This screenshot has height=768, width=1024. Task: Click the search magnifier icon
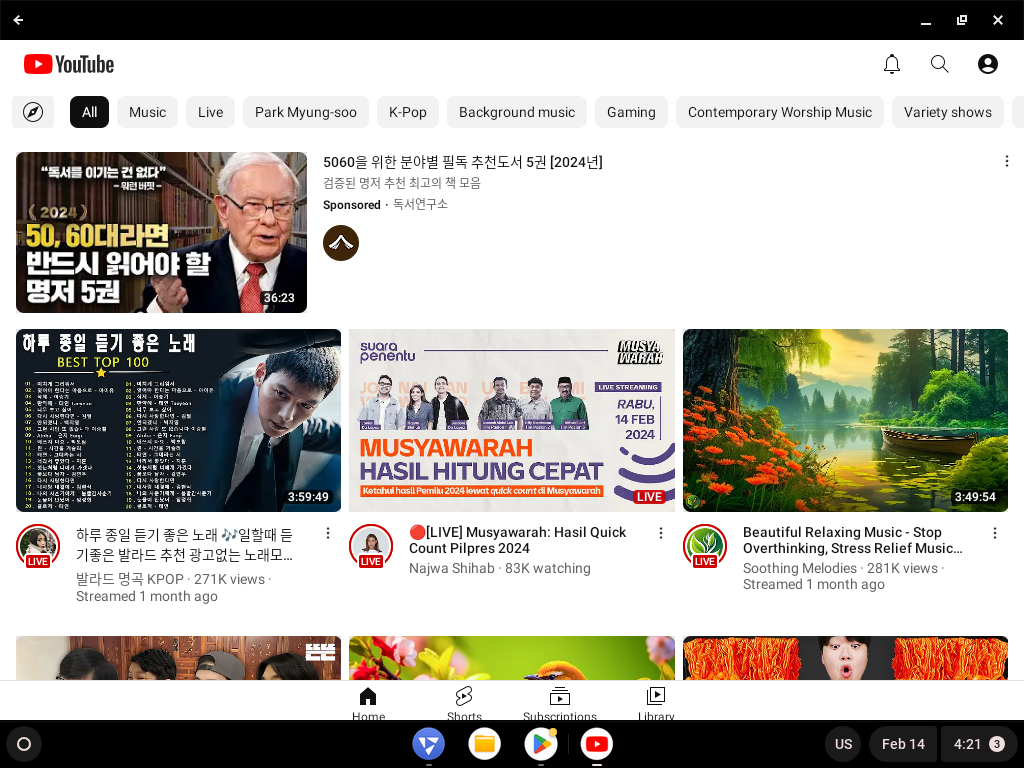click(939, 63)
